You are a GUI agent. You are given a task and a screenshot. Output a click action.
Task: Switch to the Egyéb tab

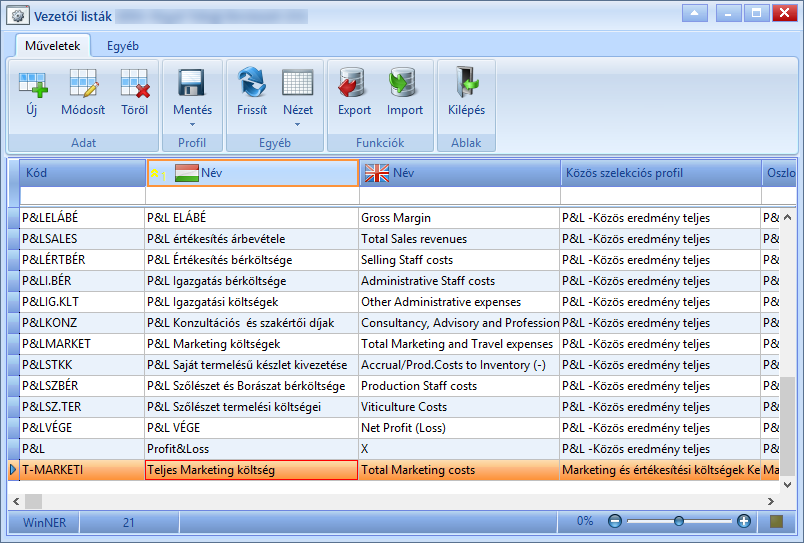coord(123,46)
